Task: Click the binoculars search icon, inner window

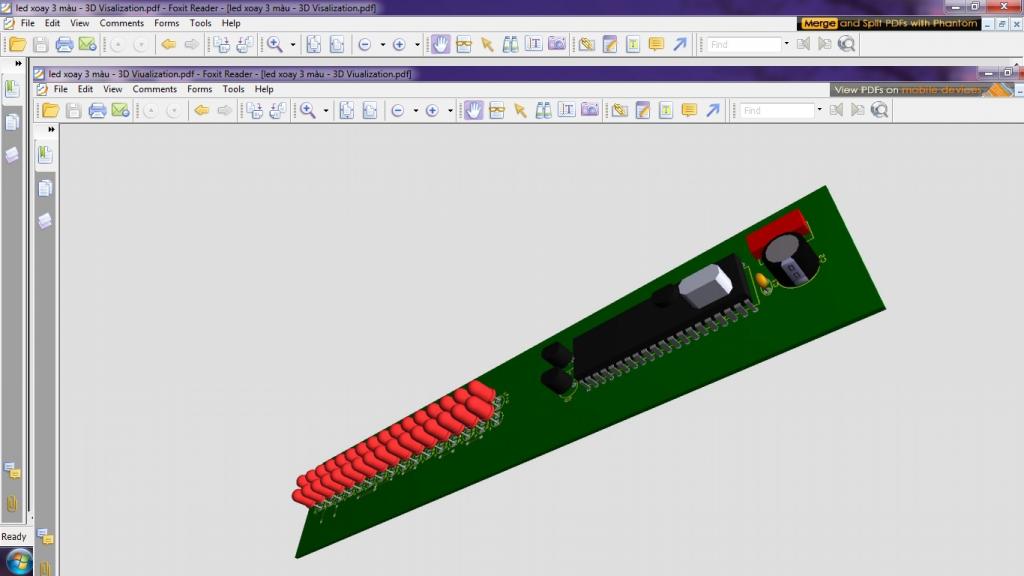Action: [543, 110]
